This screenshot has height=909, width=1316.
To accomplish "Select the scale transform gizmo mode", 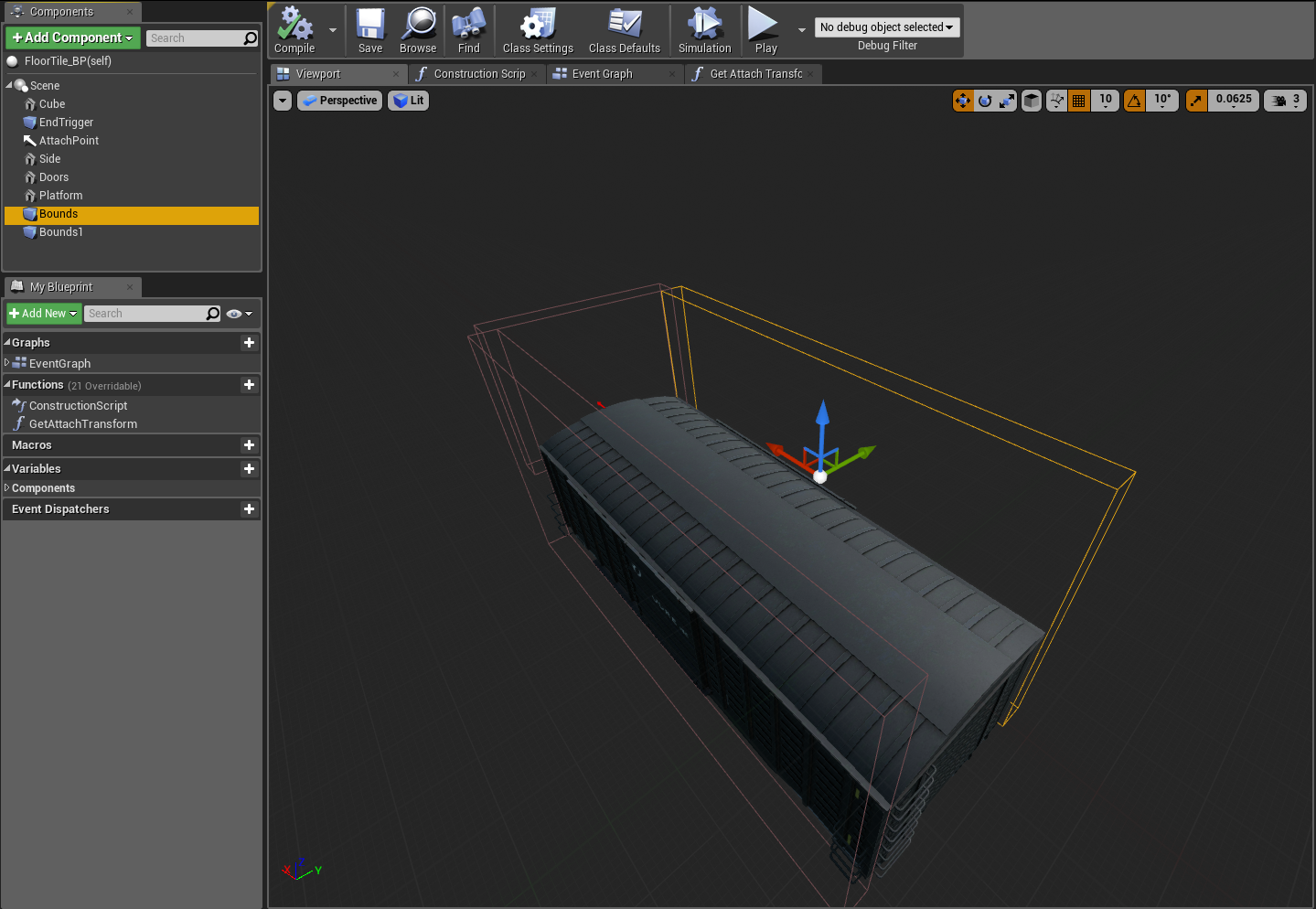I will coord(1007,101).
